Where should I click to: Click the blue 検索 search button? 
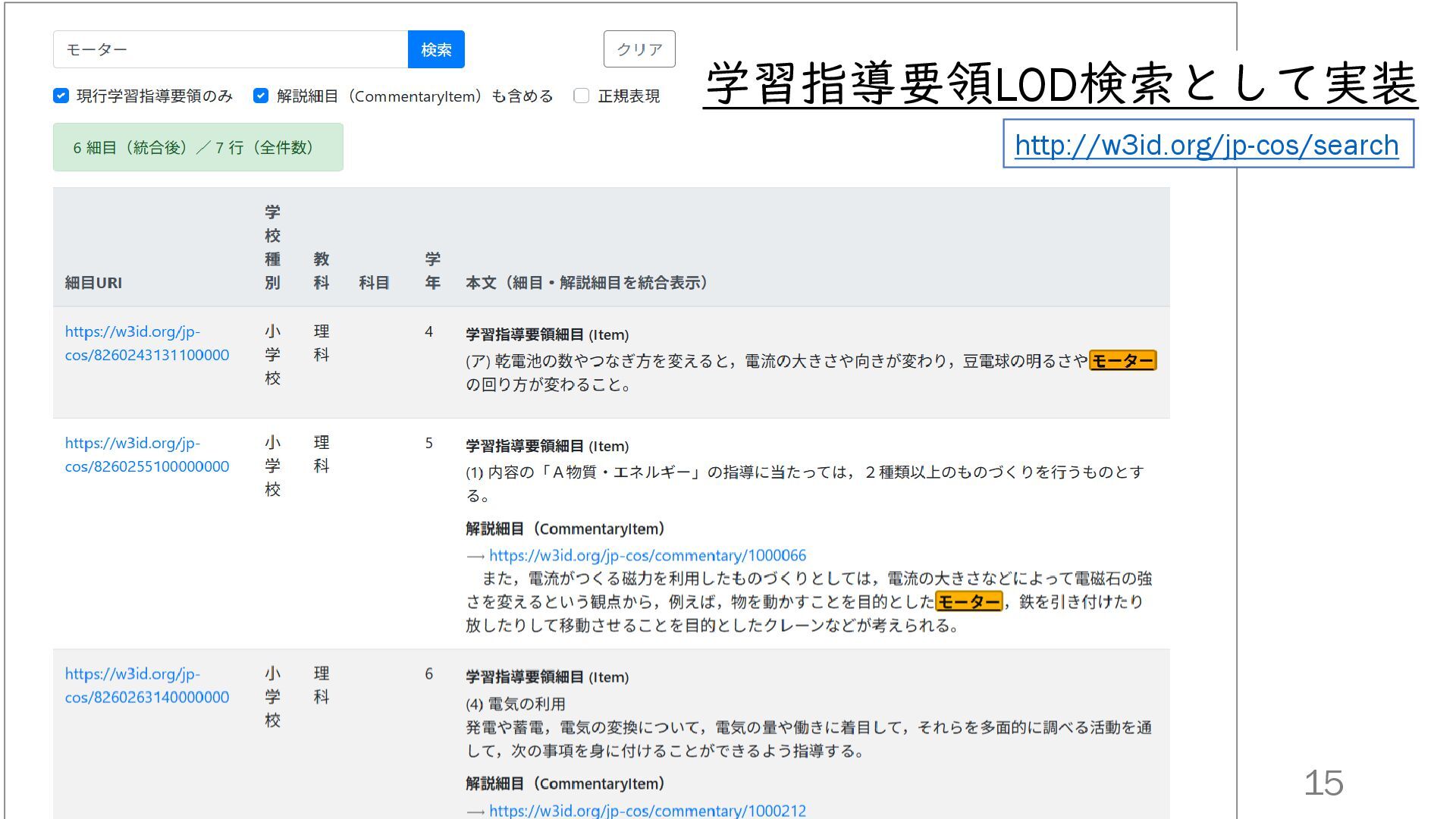click(x=436, y=49)
